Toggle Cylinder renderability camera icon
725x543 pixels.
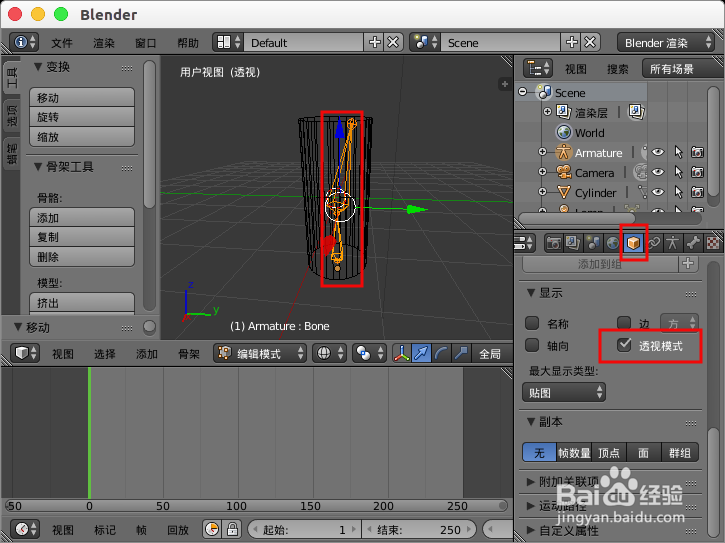[x=697, y=192]
